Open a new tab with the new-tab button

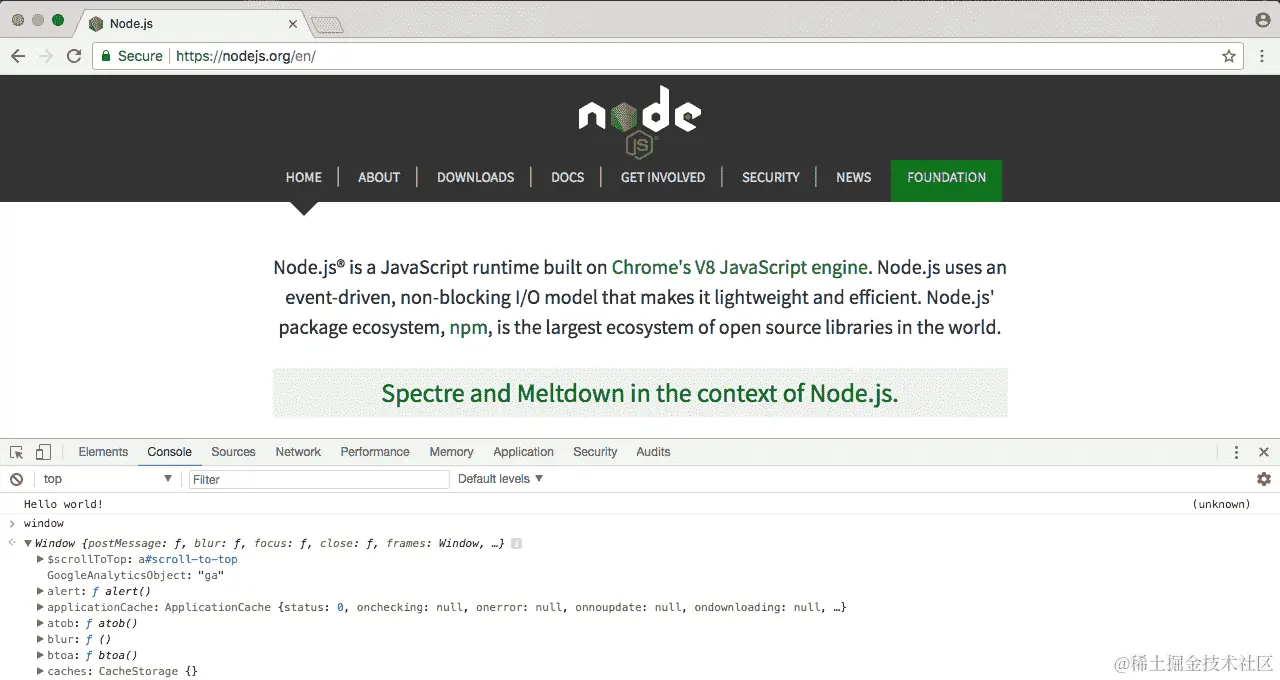(x=327, y=25)
